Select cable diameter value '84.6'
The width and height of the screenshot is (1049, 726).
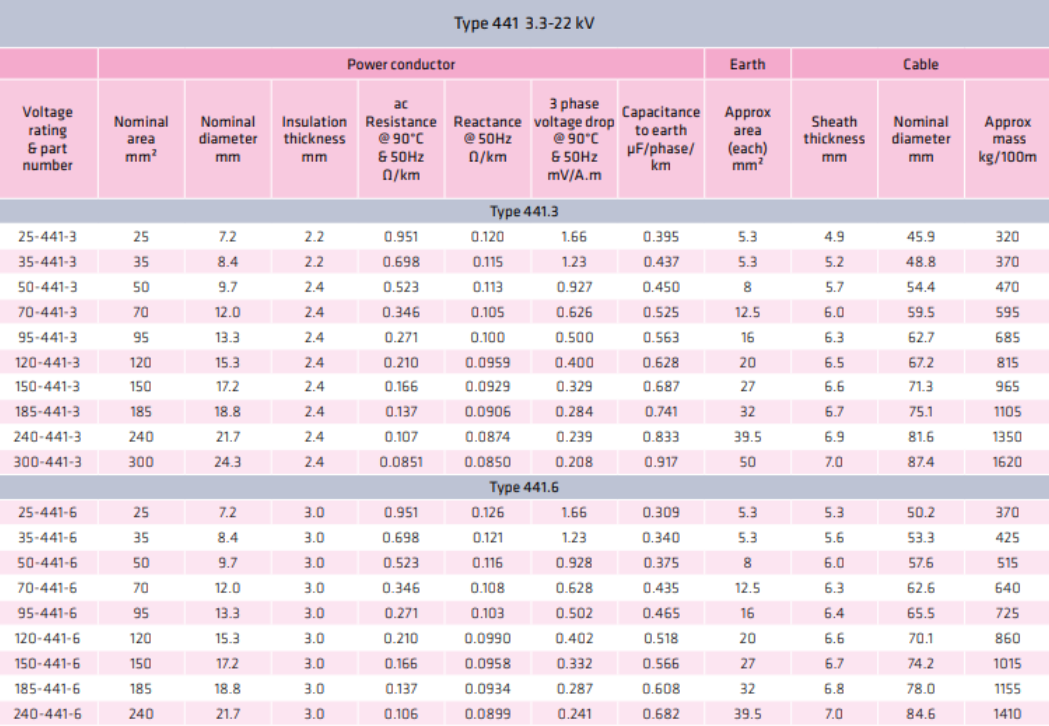pyautogui.click(x=921, y=714)
